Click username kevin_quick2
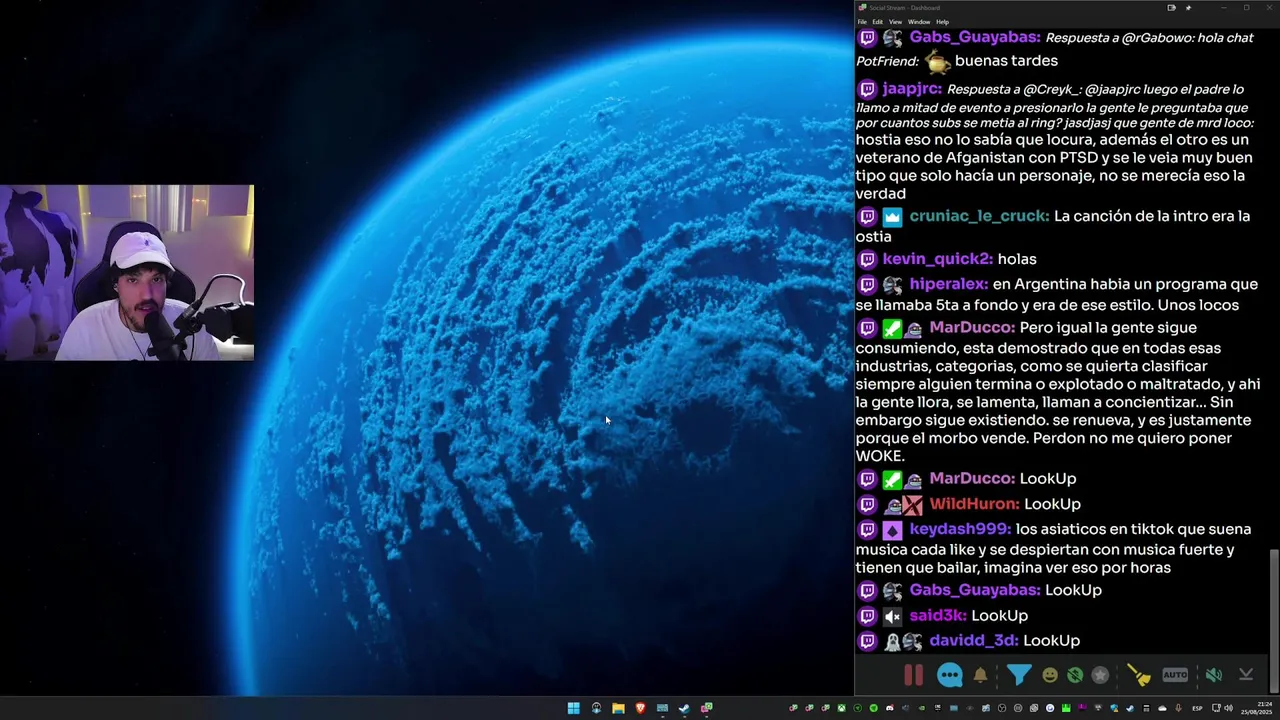 pos(937,259)
